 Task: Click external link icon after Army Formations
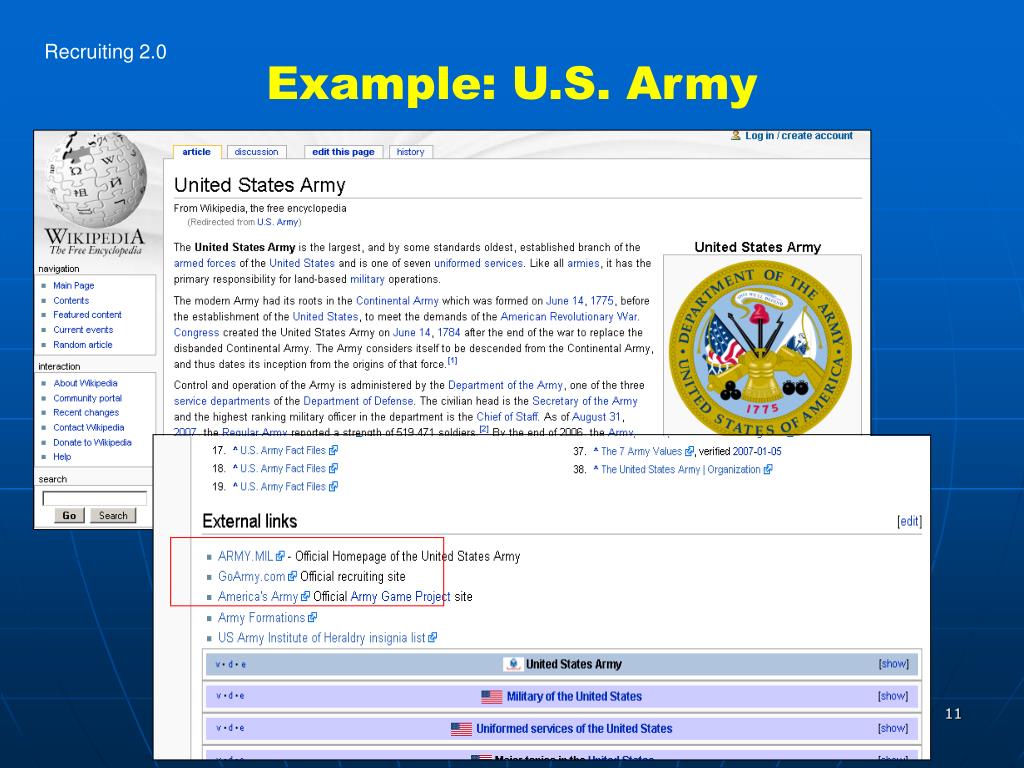click(312, 617)
